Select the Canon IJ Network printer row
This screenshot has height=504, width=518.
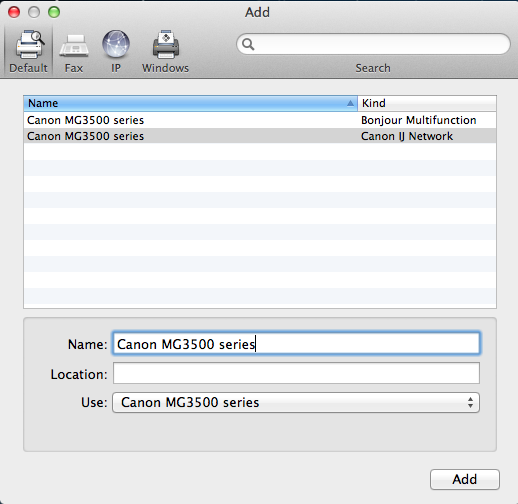(260, 136)
